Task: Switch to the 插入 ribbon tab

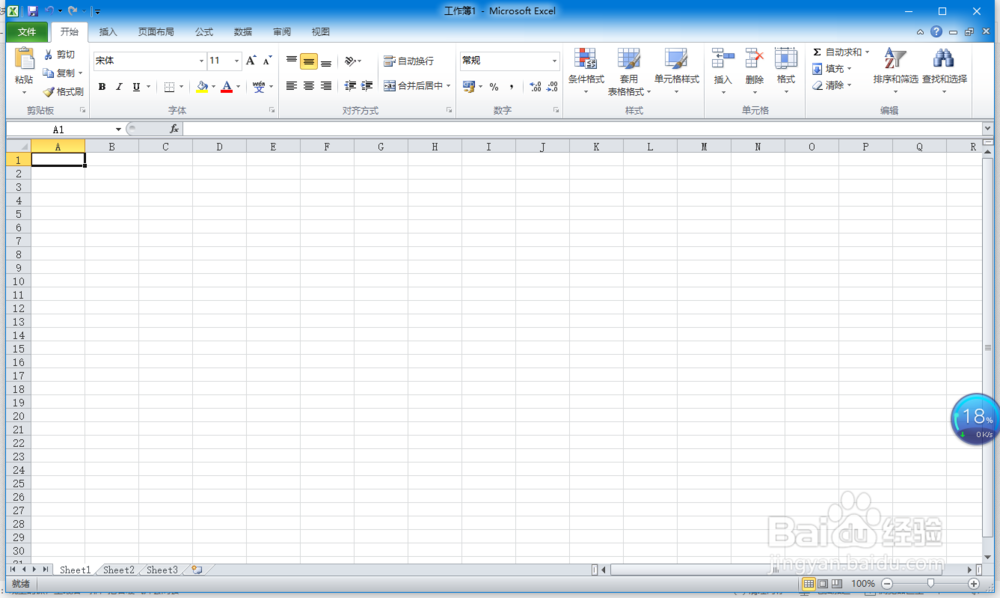Action: pos(108,32)
